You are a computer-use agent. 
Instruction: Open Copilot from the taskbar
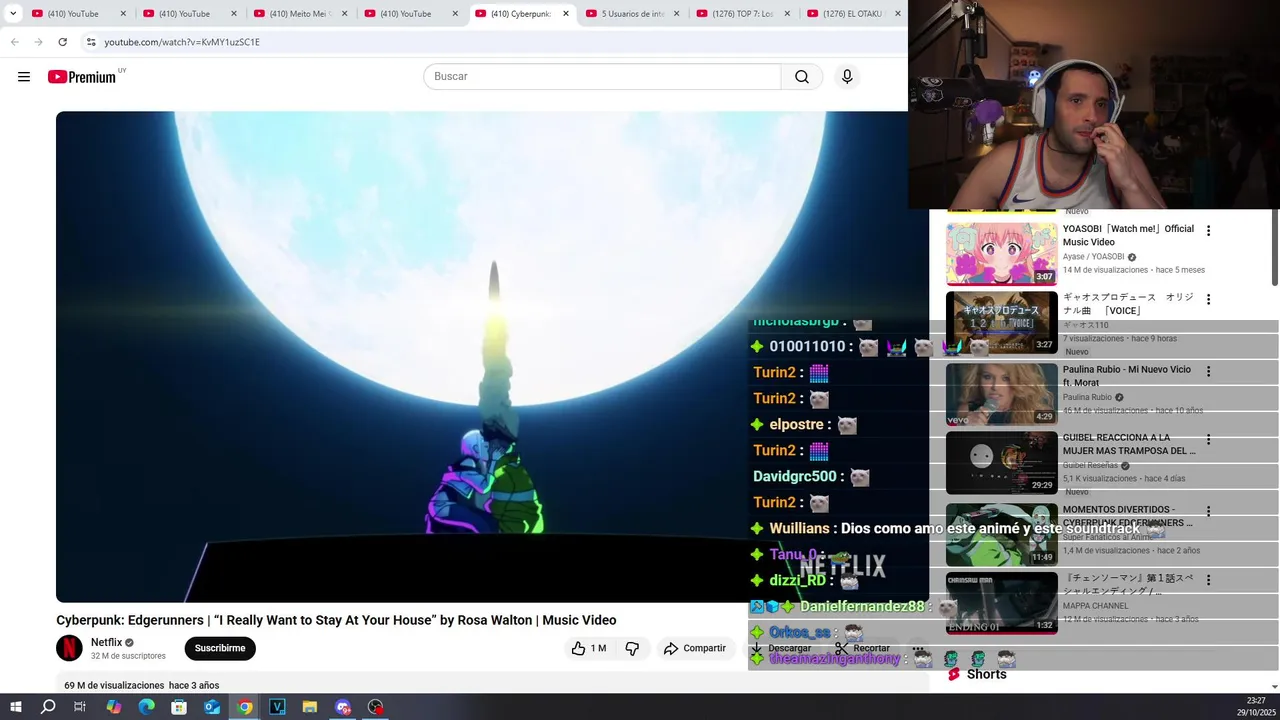tap(113, 707)
